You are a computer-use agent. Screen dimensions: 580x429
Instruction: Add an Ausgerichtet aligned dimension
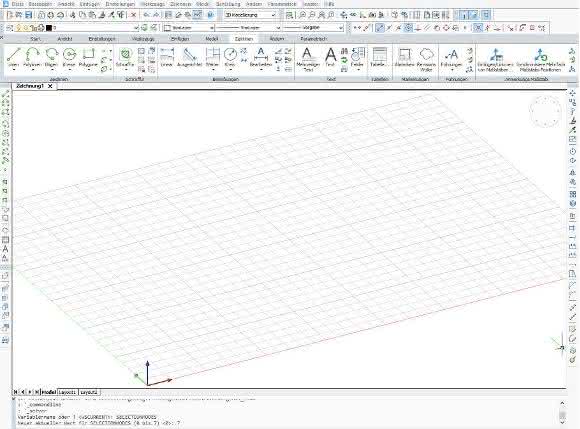[x=189, y=57]
